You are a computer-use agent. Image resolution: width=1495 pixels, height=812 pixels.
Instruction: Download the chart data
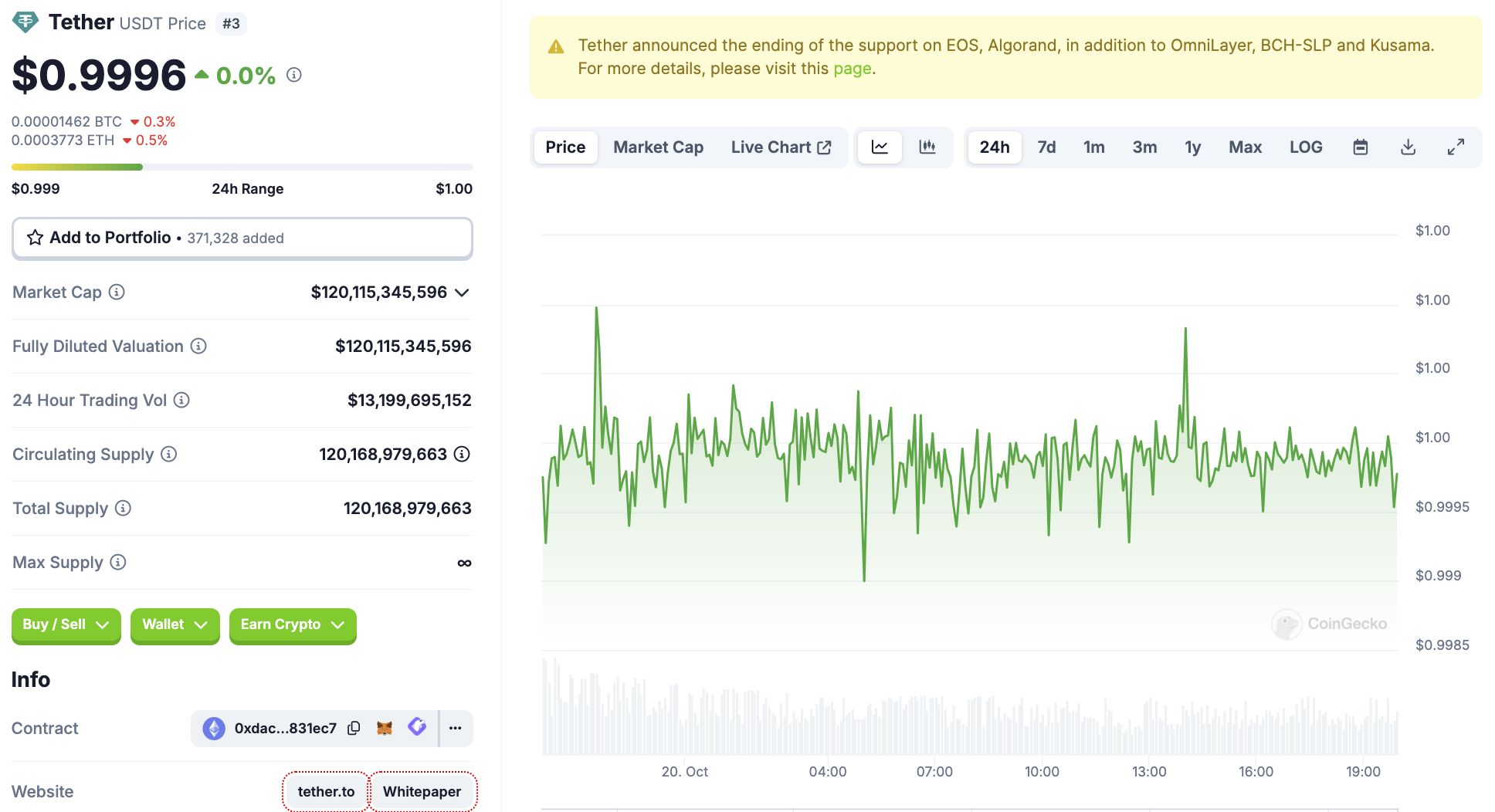1408,147
